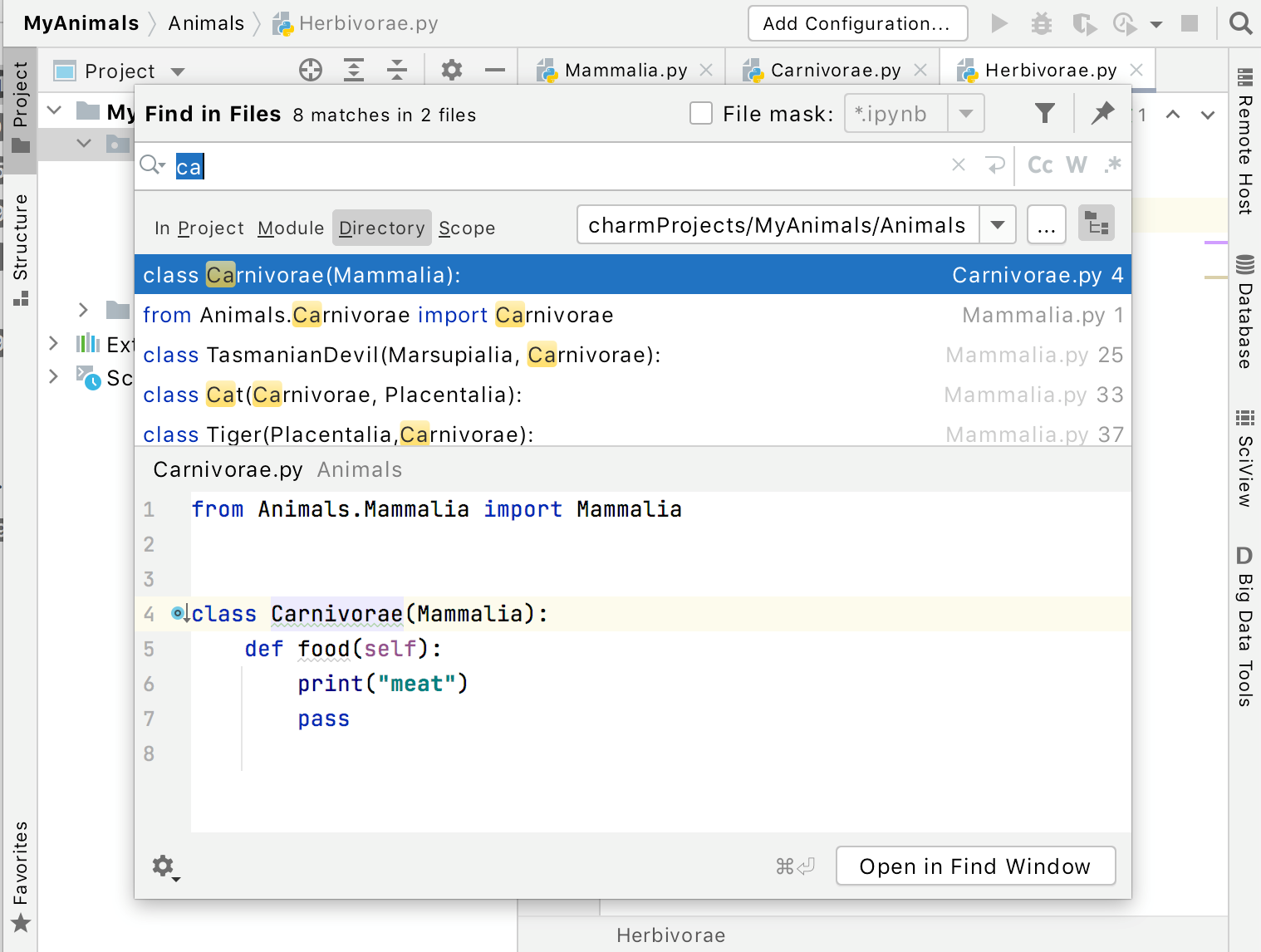Screen dimensions: 1261x952
Task: Open the search filter options funnel
Action: [x=1045, y=114]
